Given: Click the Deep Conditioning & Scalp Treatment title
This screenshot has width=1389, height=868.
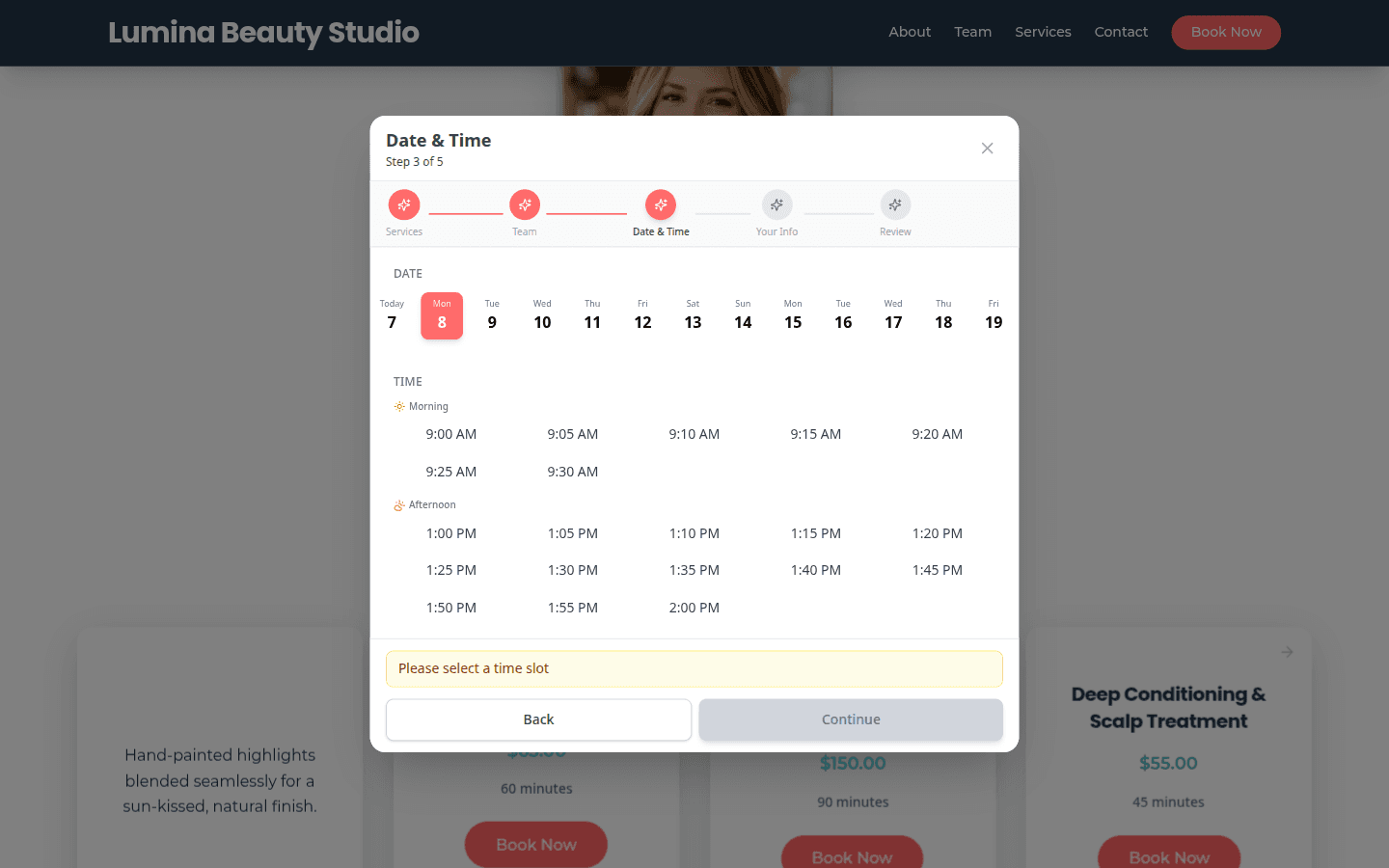Looking at the screenshot, I should [x=1168, y=707].
